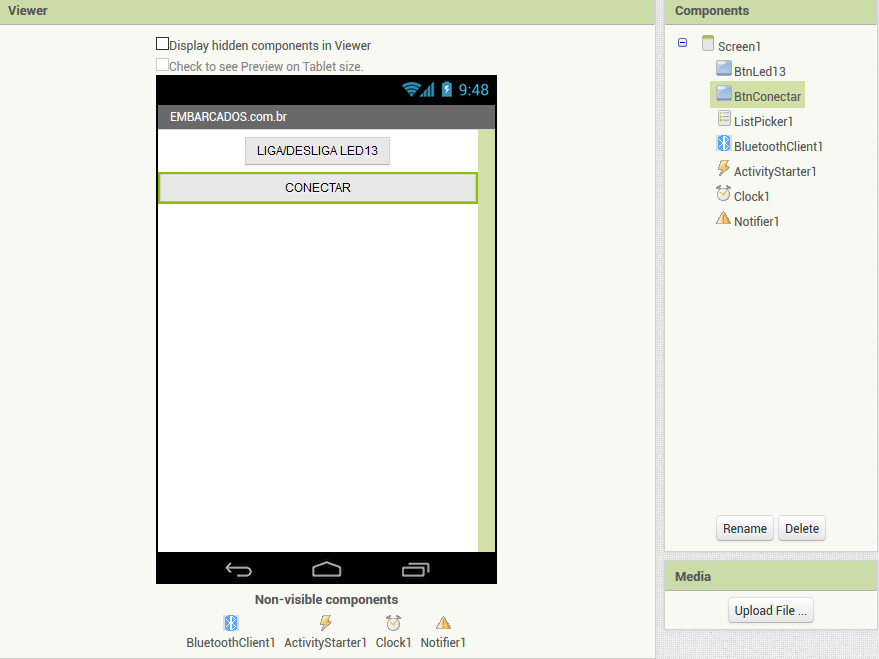This screenshot has width=879, height=659.
Task: Collapse the Screen1 component tree
Action: [x=682, y=43]
